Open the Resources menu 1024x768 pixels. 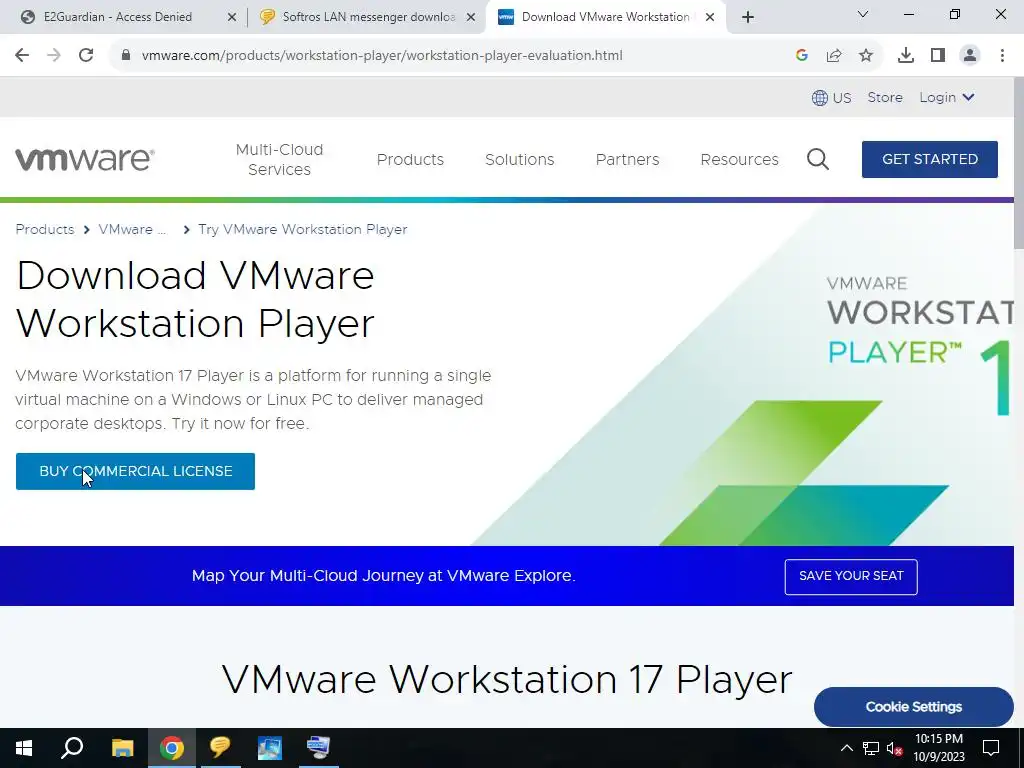point(739,159)
